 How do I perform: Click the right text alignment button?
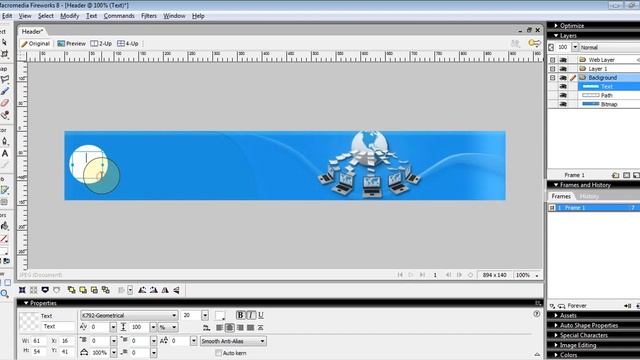click(x=240, y=327)
